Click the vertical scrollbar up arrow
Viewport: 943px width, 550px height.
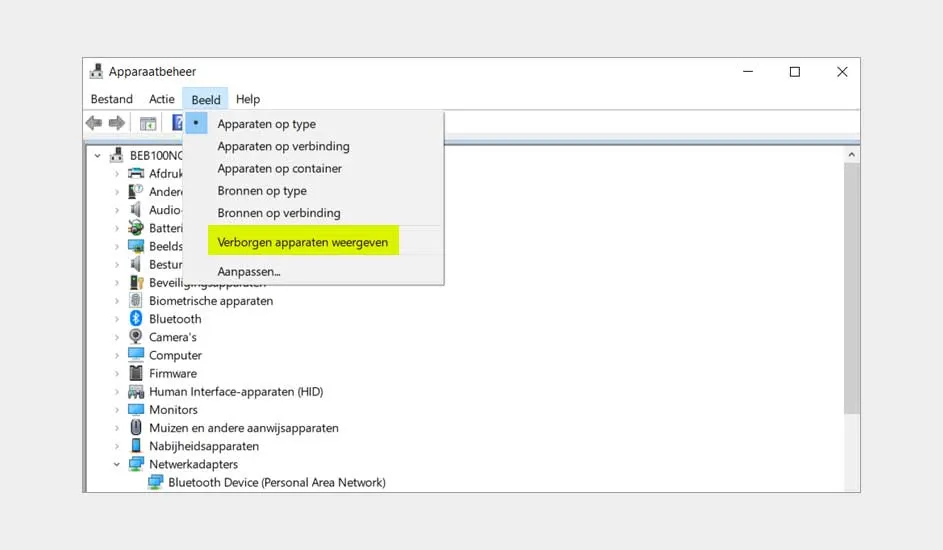(x=851, y=155)
